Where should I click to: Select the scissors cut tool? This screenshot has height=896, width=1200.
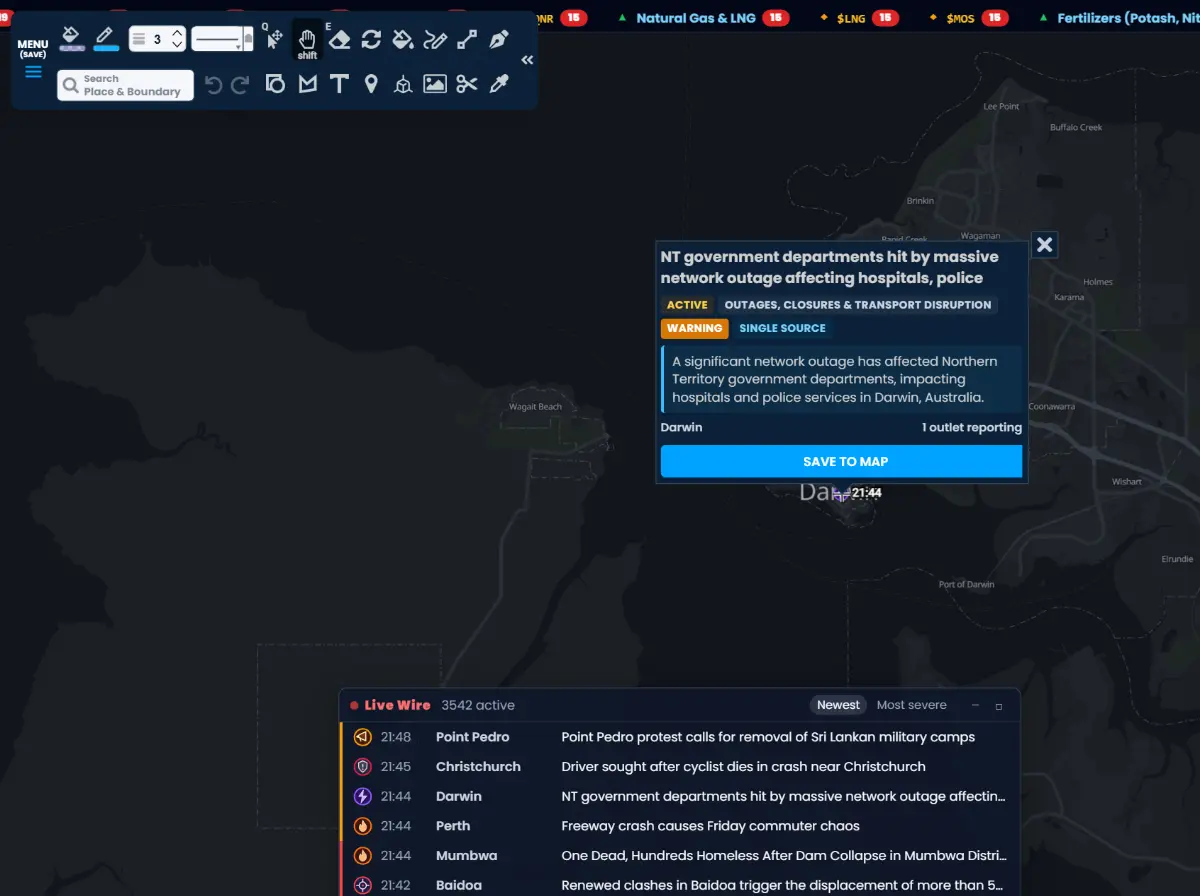(467, 84)
